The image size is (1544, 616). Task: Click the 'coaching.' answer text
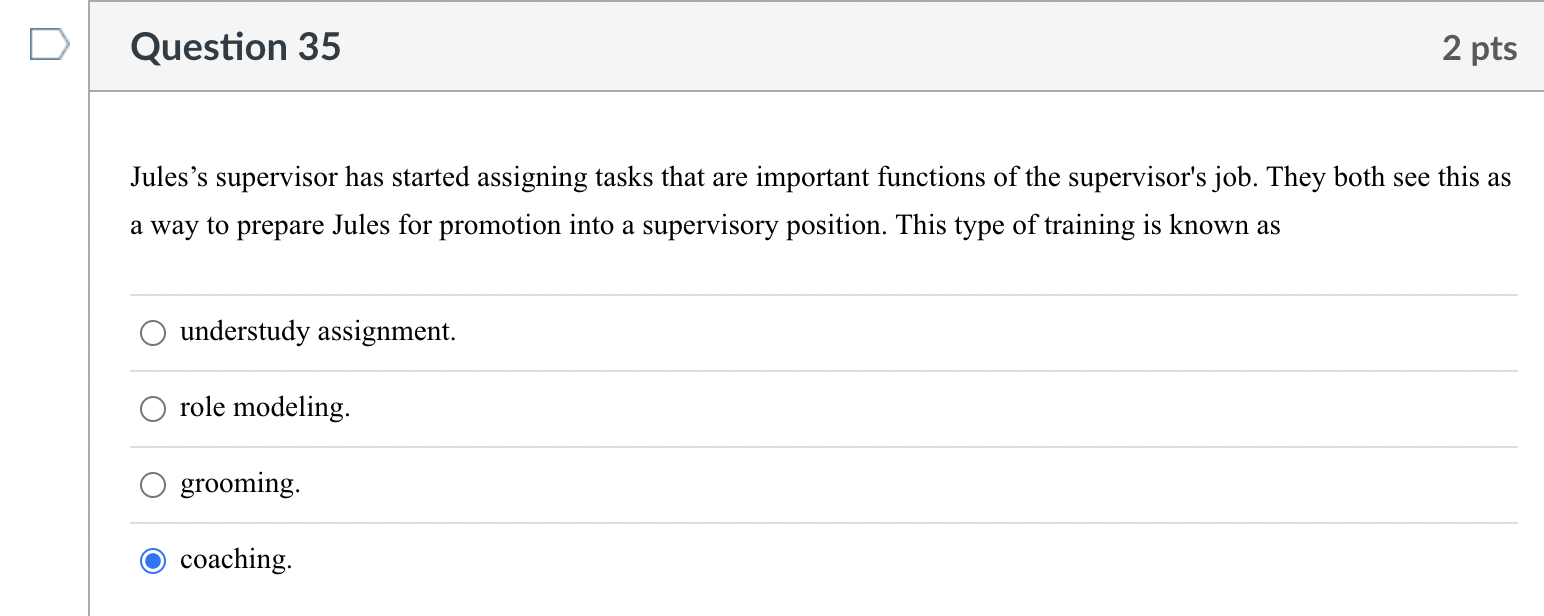click(x=235, y=560)
